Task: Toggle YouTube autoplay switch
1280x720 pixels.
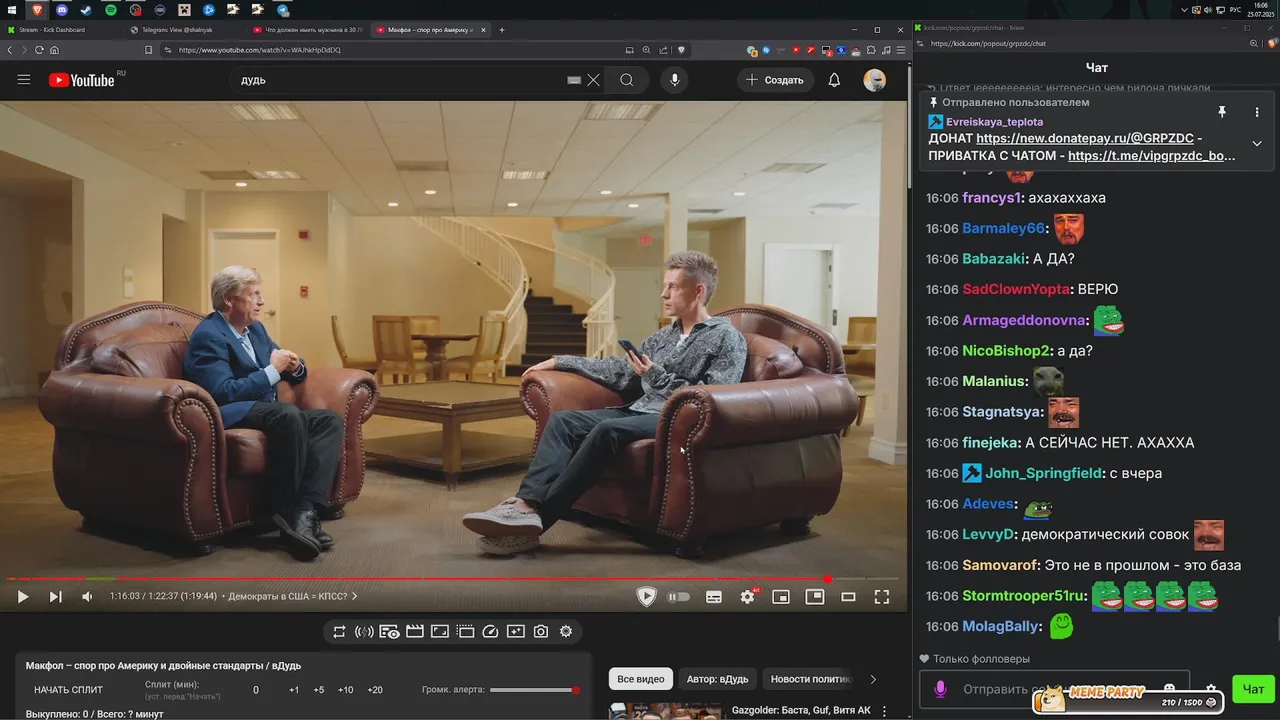Action: [x=679, y=597]
